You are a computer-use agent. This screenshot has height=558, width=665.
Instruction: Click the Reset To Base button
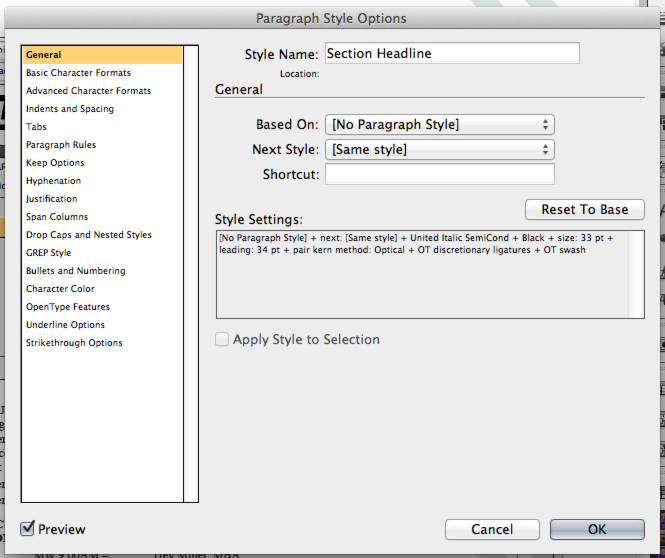tap(585, 209)
